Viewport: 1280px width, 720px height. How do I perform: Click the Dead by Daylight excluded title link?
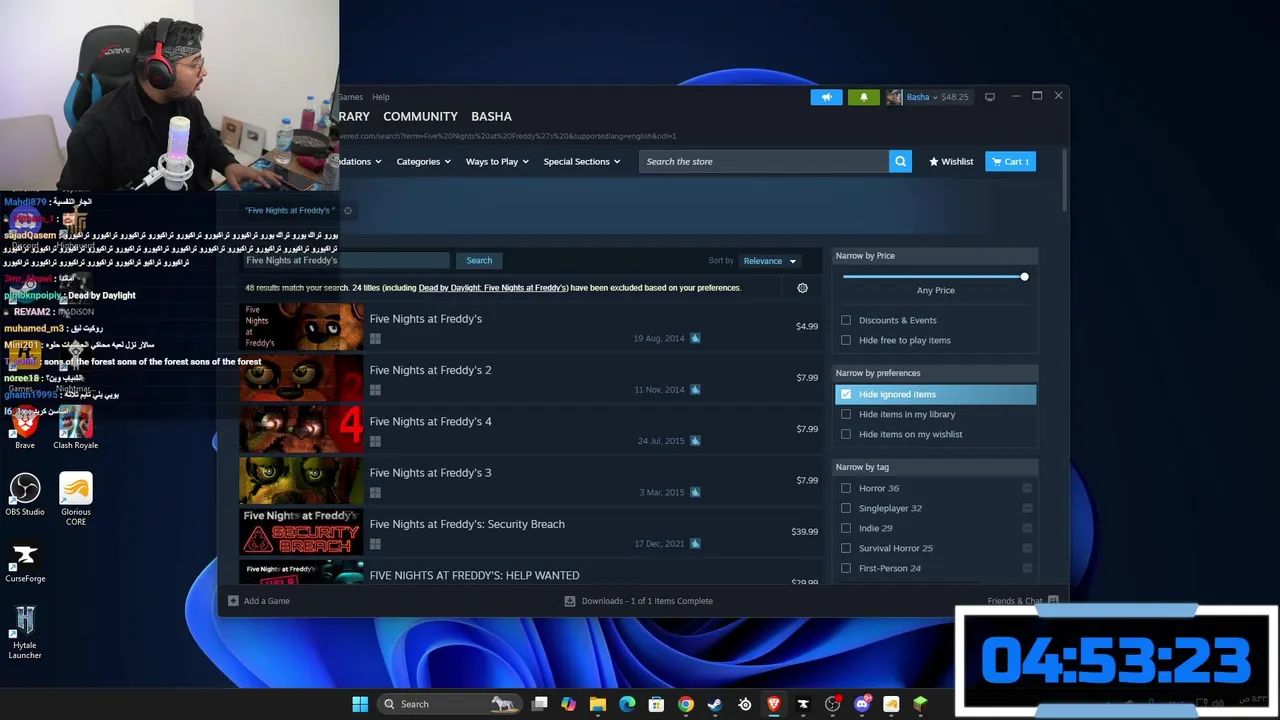coord(493,288)
